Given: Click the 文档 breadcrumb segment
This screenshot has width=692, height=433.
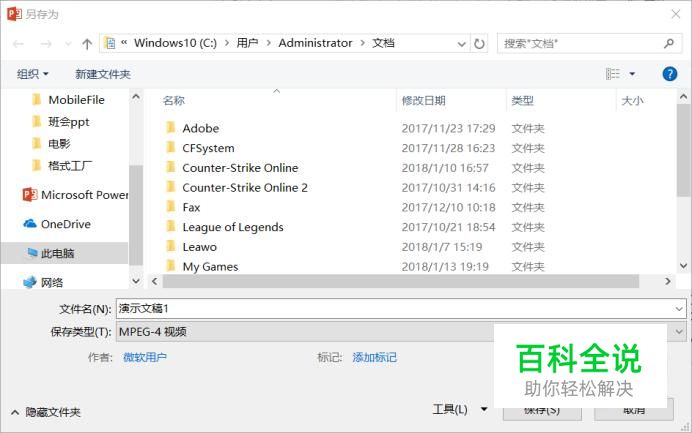Looking at the screenshot, I should pyautogui.click(x=383, y=43).
